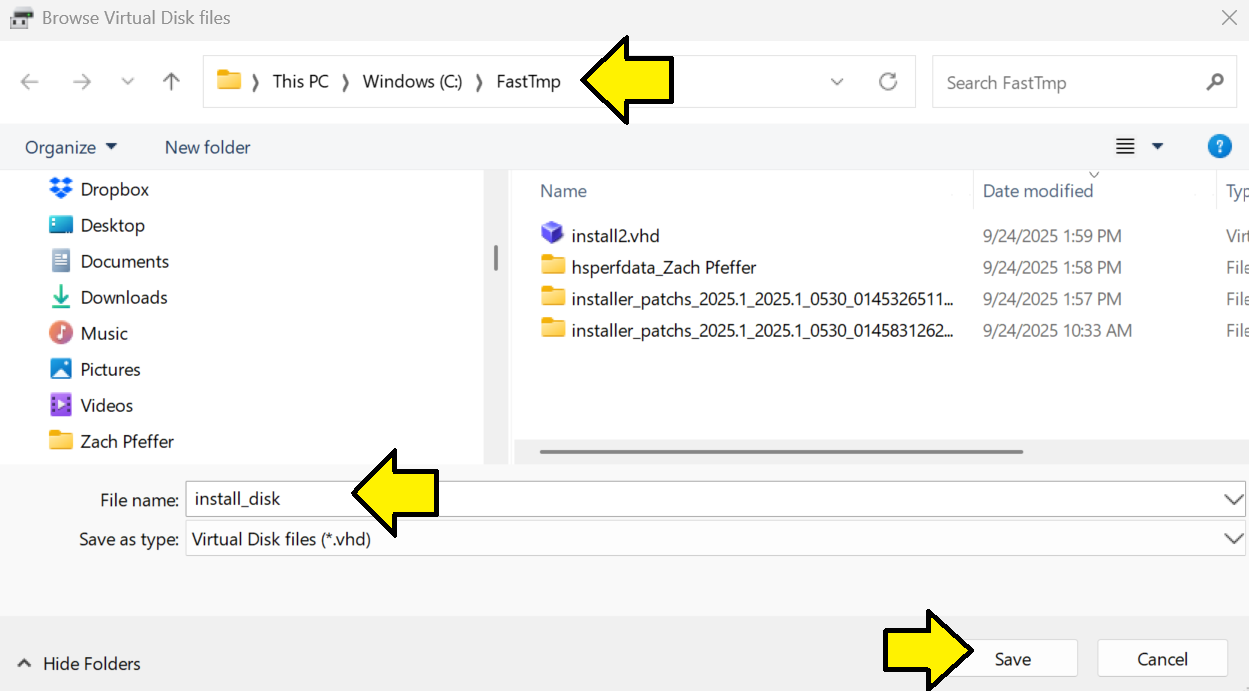The height and width of the screenshot is (691, 1249).
Task: Expand the Save as type dropdown
Action: 1233,538
